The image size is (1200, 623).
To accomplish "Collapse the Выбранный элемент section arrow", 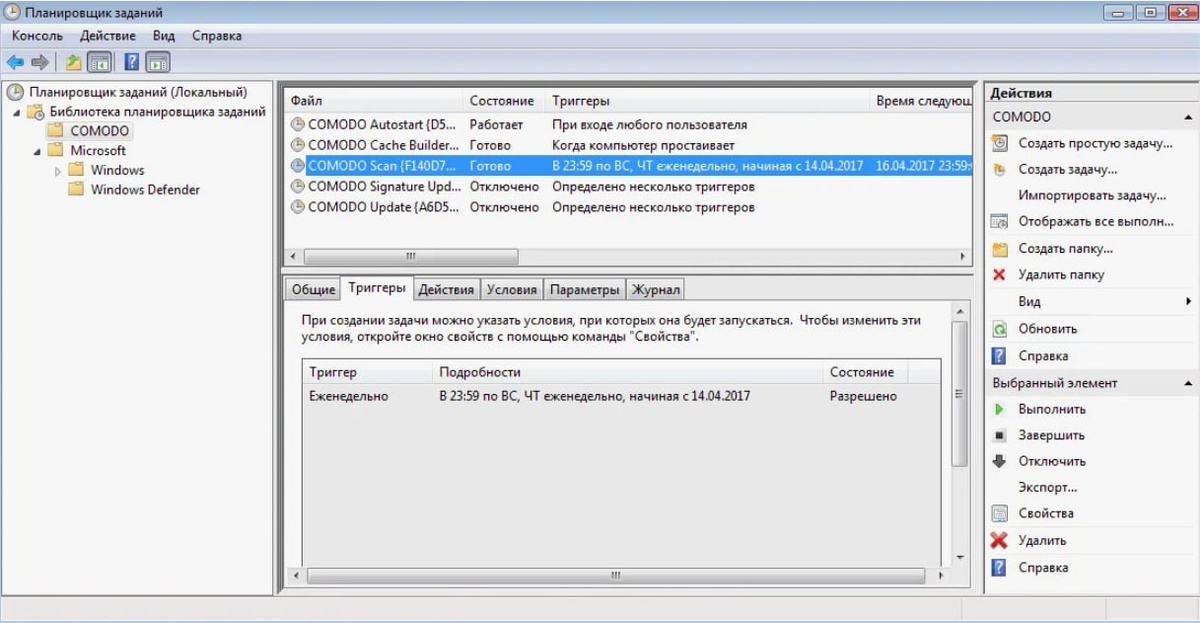I will coord(1188,383).
